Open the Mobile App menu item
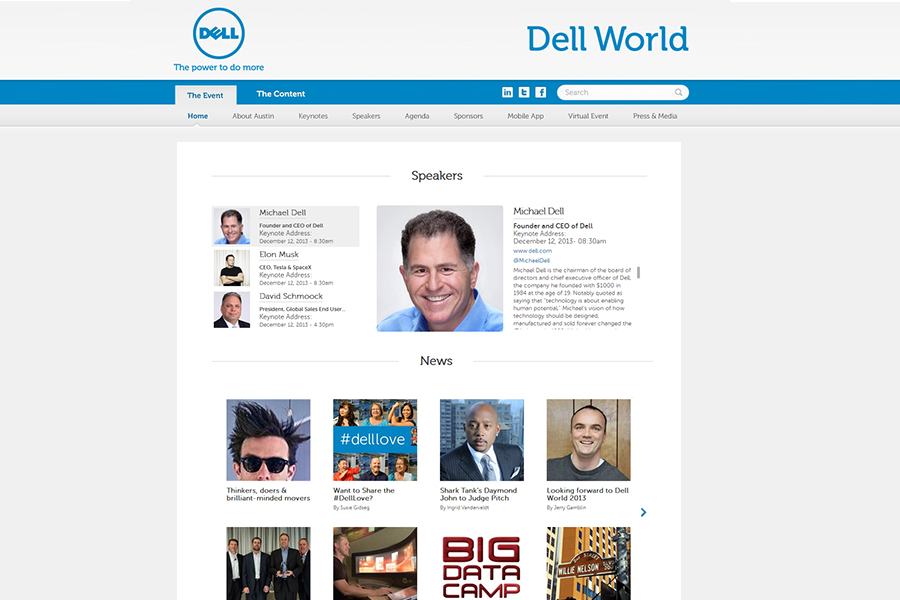 click(525, 116)
